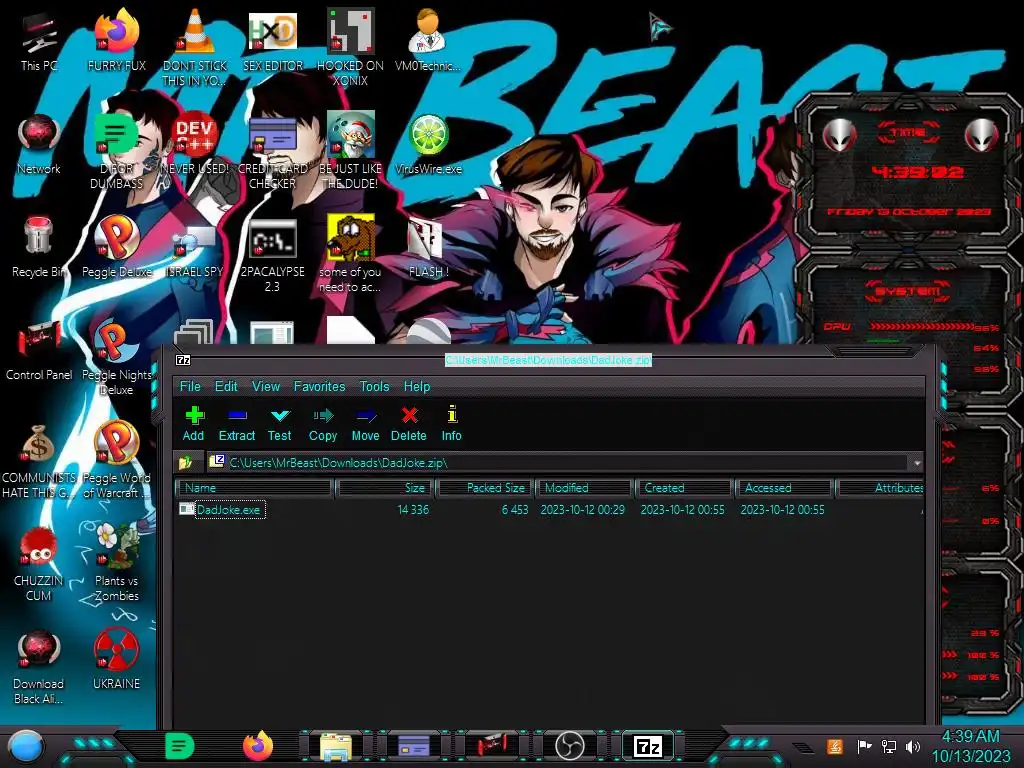Go up one folder level in 7-Zip
Image resolution: width=1024 pixels, height=768 pixels.
(185, 462)
